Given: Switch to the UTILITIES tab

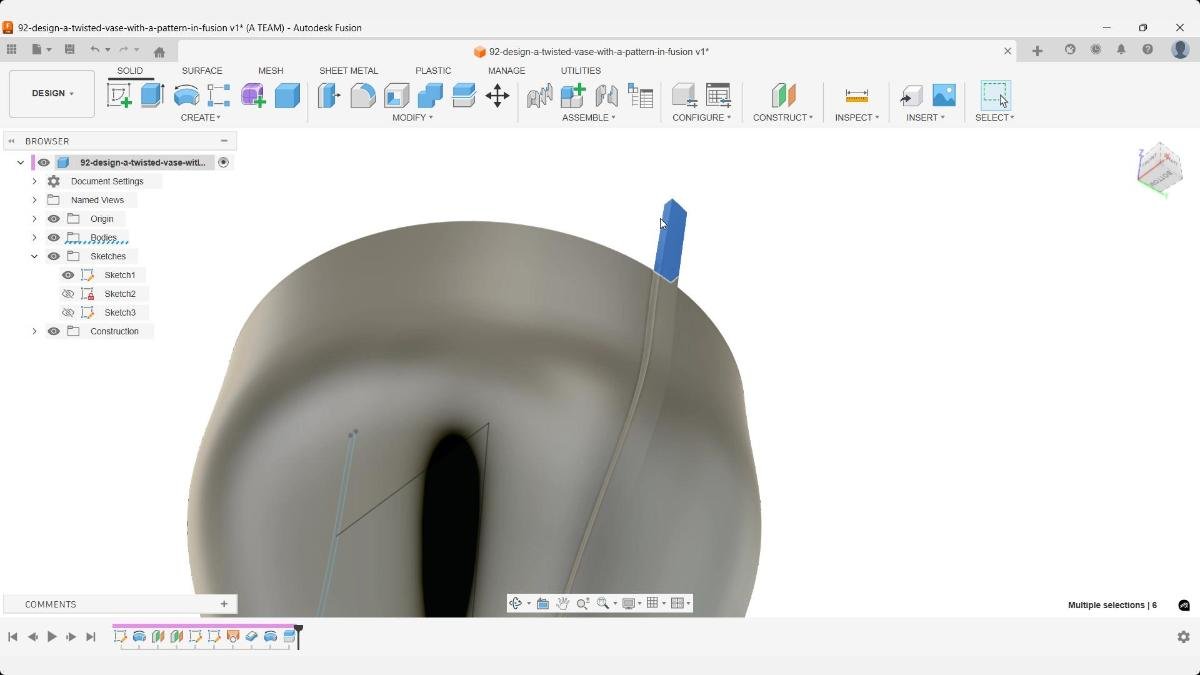Looking at the screenshot, I should (581, 71).
